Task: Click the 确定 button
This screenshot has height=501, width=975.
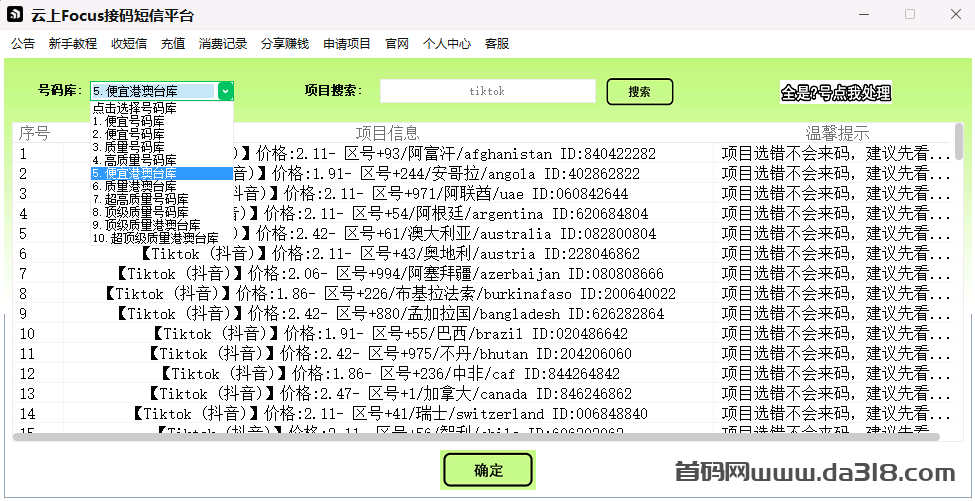Action: (488, 470)
